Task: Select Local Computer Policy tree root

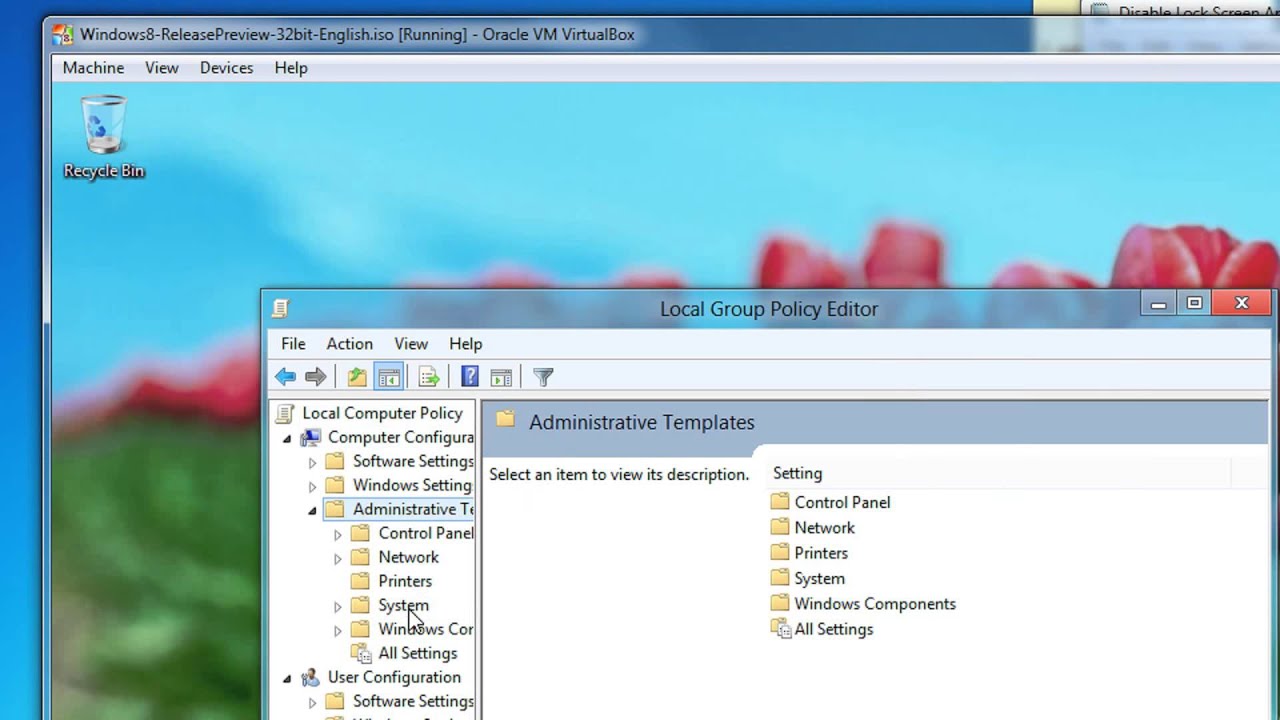Action: [382, 413]
